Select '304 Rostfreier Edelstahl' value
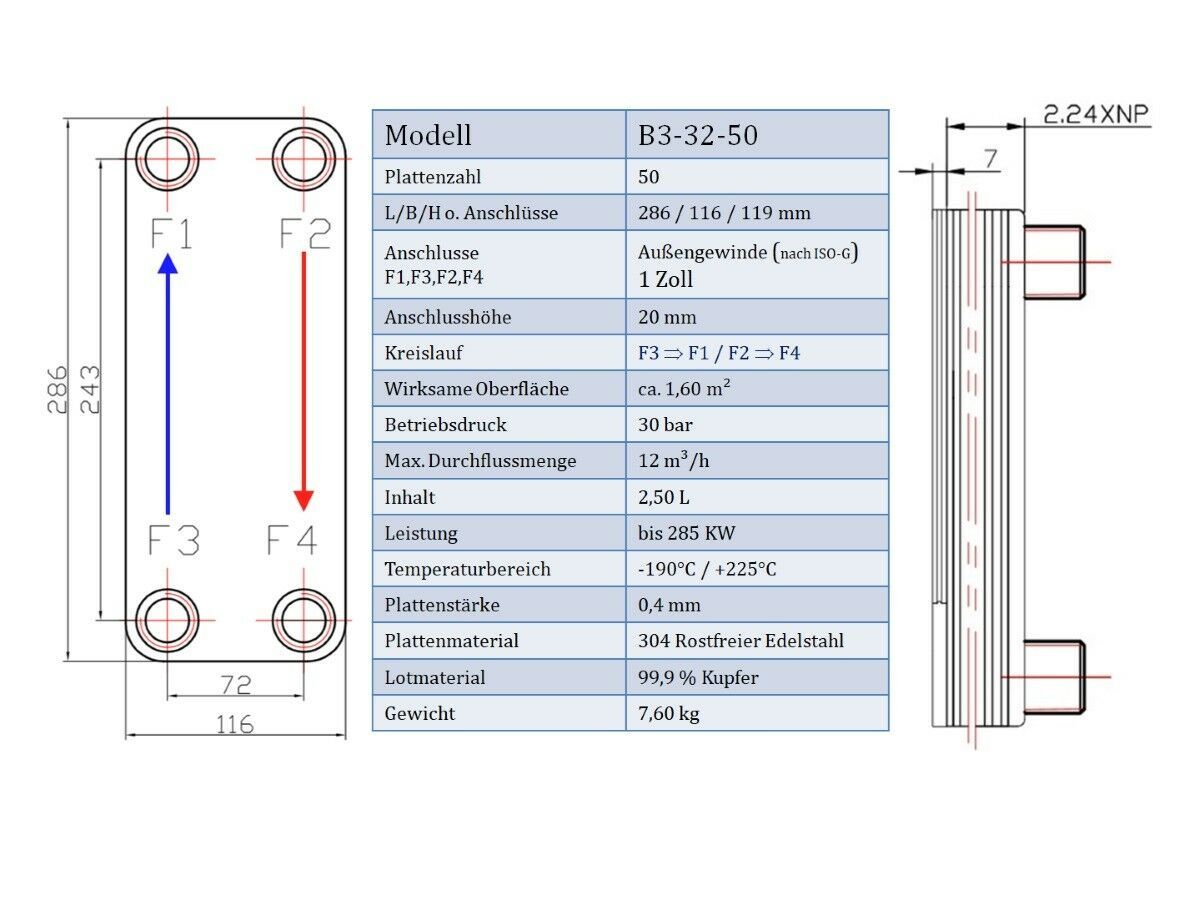The width and height of the screenshot is (1200, 900). pyautogui.click(x=740, y=641)
